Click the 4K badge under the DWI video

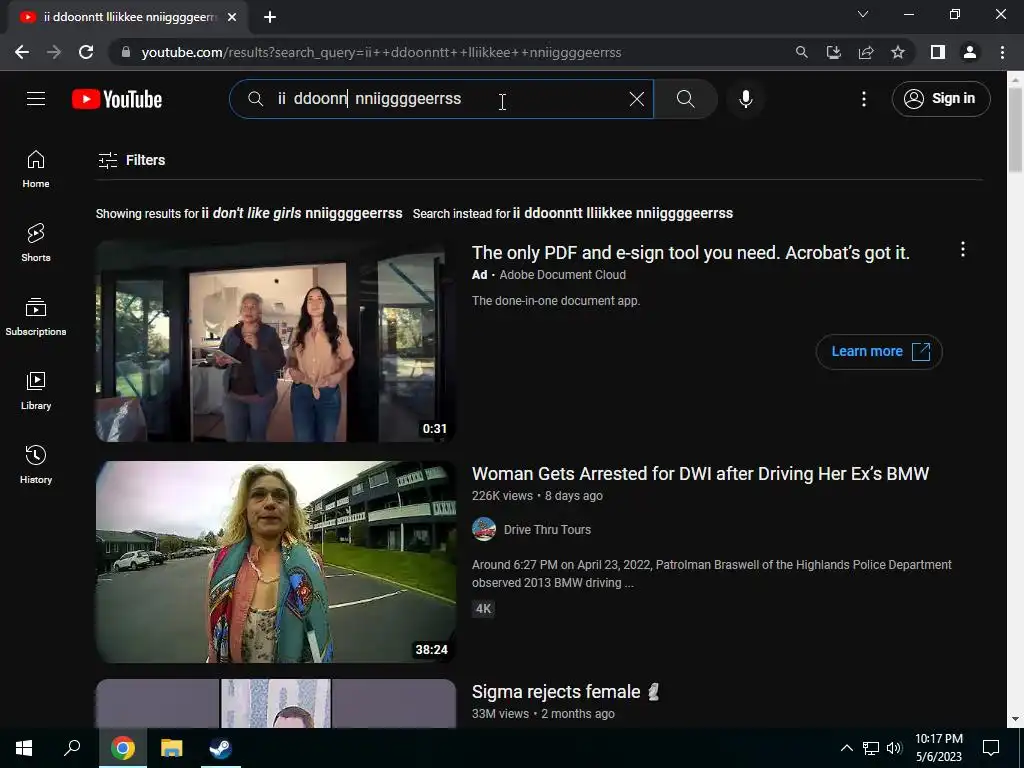tap(483, 609)
